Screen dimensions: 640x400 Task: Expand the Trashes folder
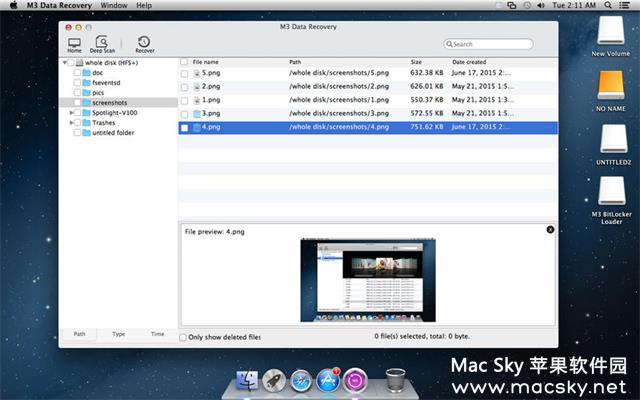71,122
